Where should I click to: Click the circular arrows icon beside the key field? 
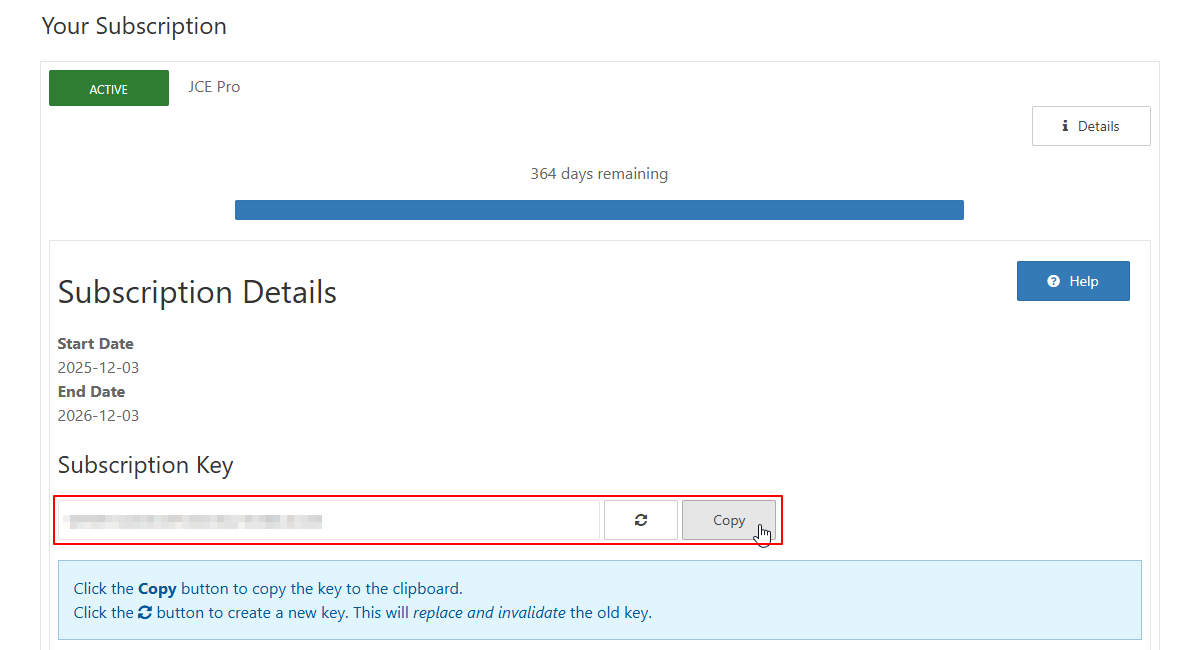pos(641,519)
